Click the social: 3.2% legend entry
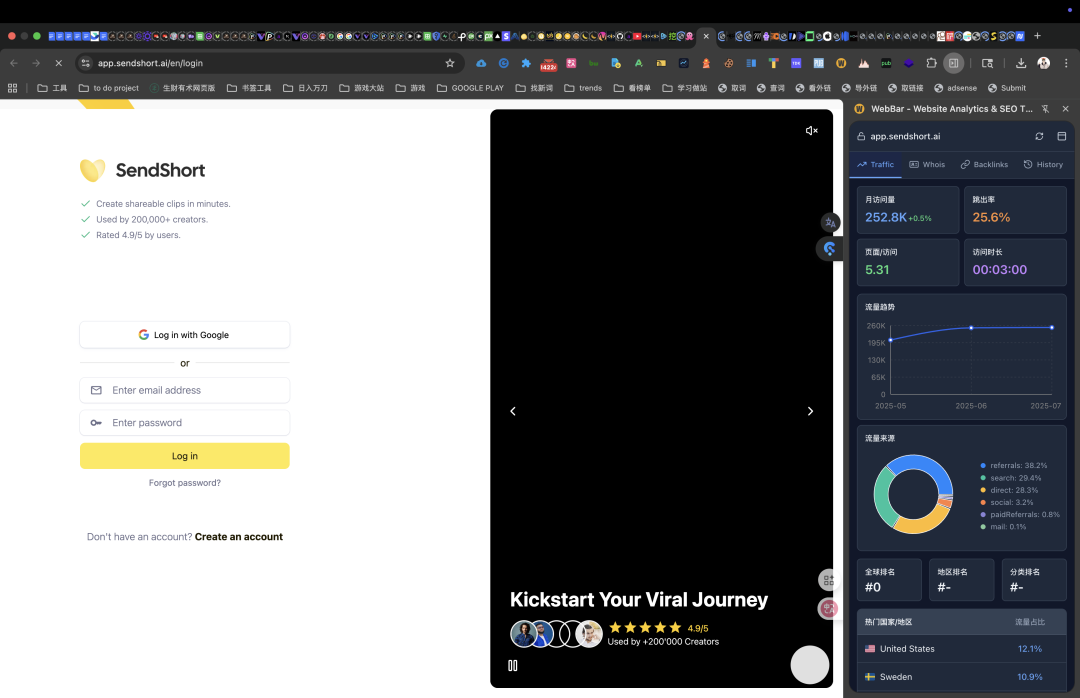The width and height of the screenshot is (1080, 698). pyautogui.click(x=1006, y=503)
